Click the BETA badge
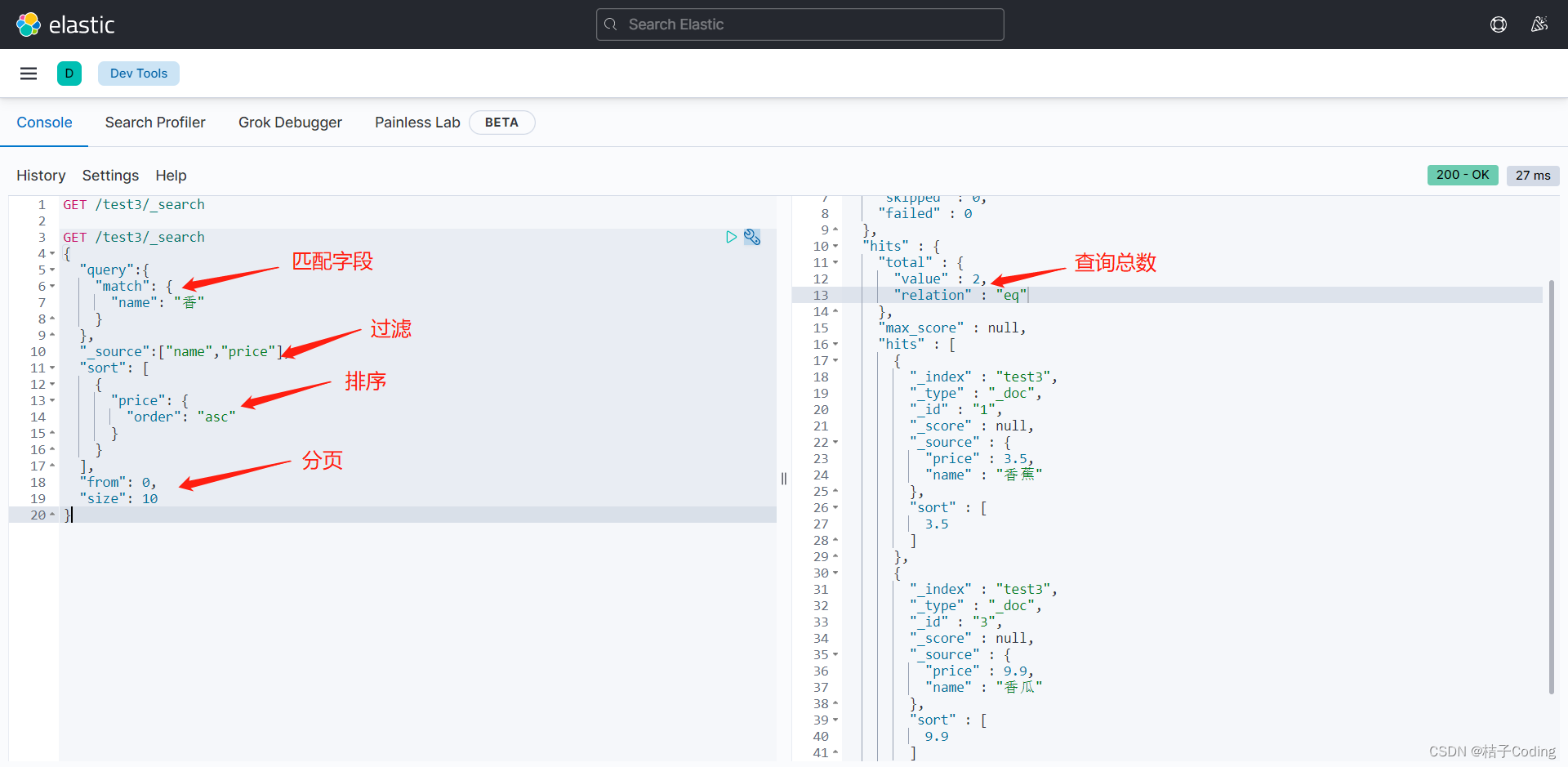This screenshot has height=767, width=1568. (x=501, y=123)
